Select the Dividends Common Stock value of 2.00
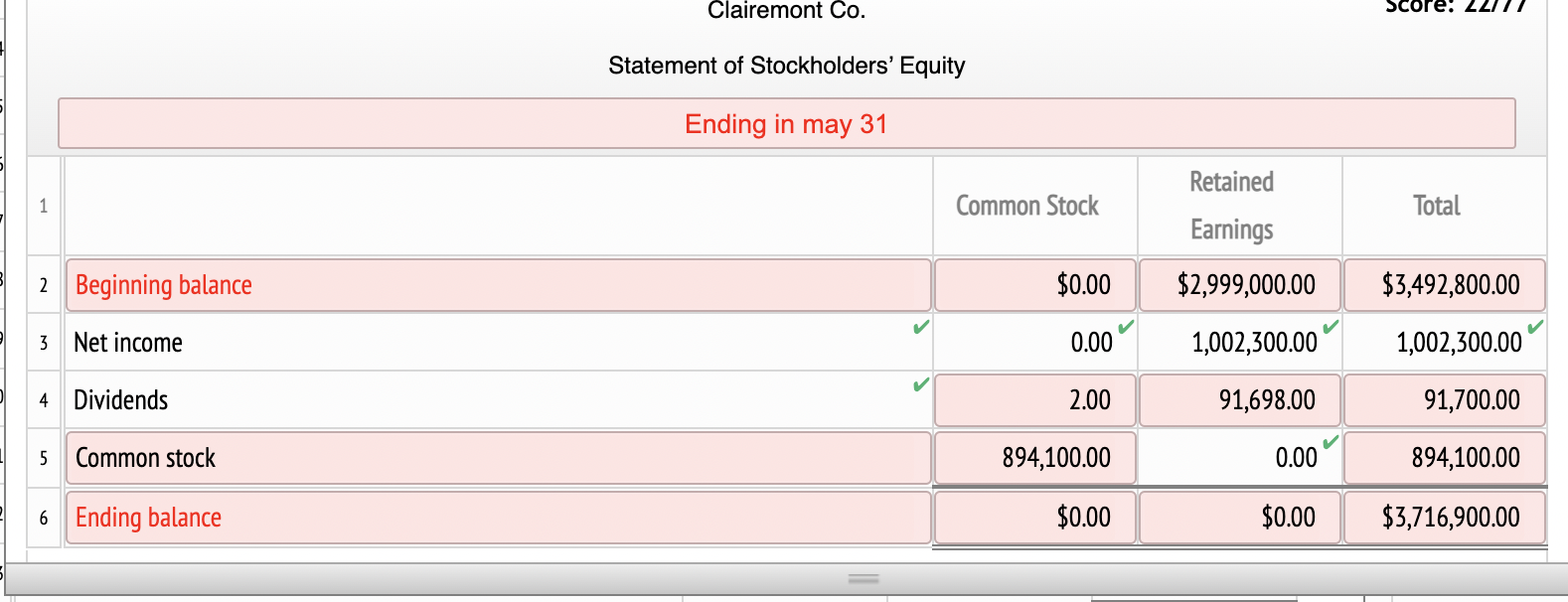Viewport: 1568px width, 602px height. 1033,399
